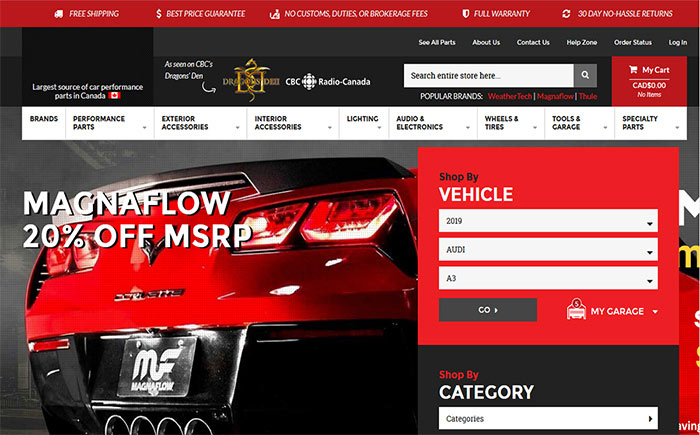Open the Audio & Electronics menu
The height and width of the screenshot is (435, 700).
click(420, 123)
